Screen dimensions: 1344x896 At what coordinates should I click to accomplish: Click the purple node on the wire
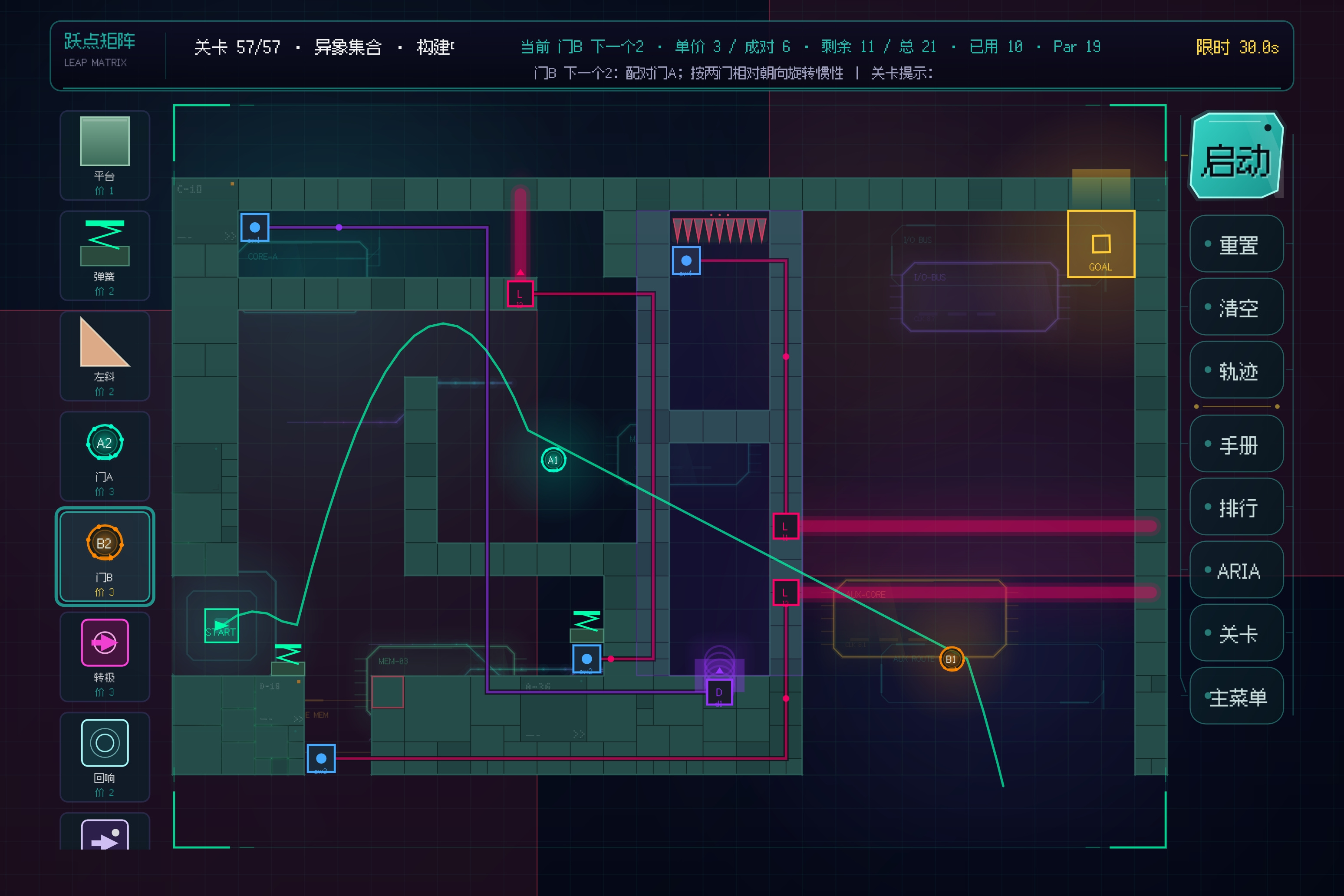[339, 227]
